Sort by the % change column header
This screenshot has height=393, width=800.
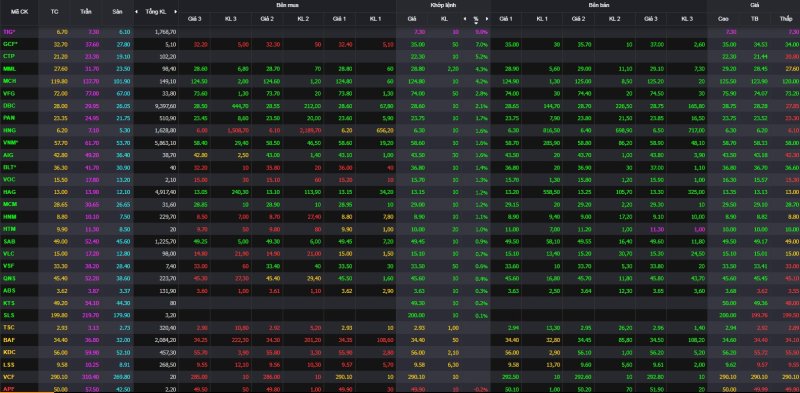[x=476, y=19]
